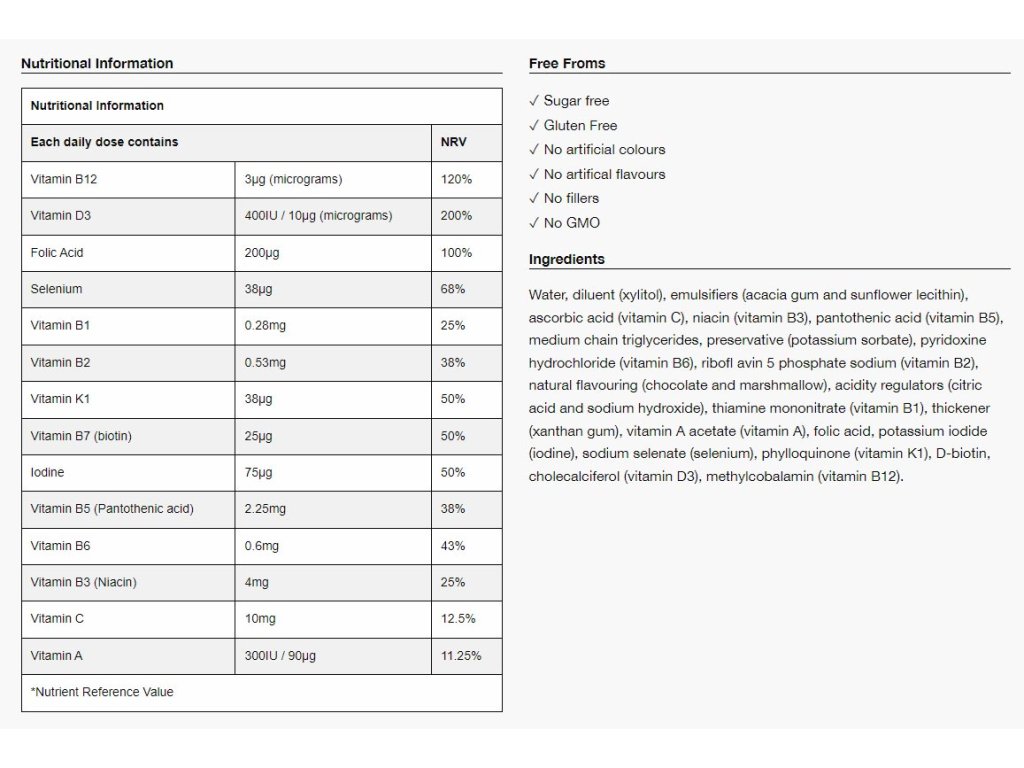
Task: Click the Folic Acid 200µg value
Action: 262,253
